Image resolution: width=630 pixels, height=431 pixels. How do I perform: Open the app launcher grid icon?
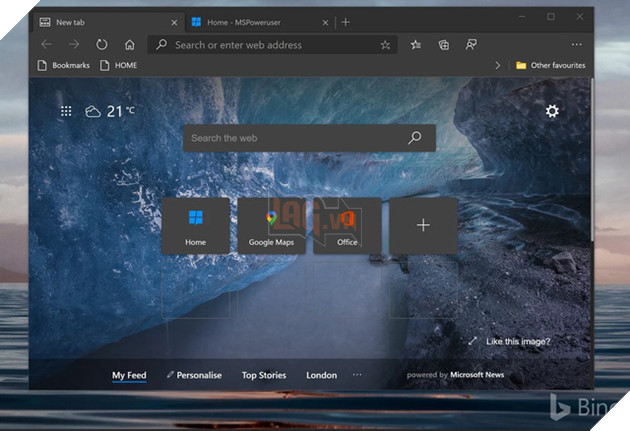pyautogui.click(x=66, y=111)
